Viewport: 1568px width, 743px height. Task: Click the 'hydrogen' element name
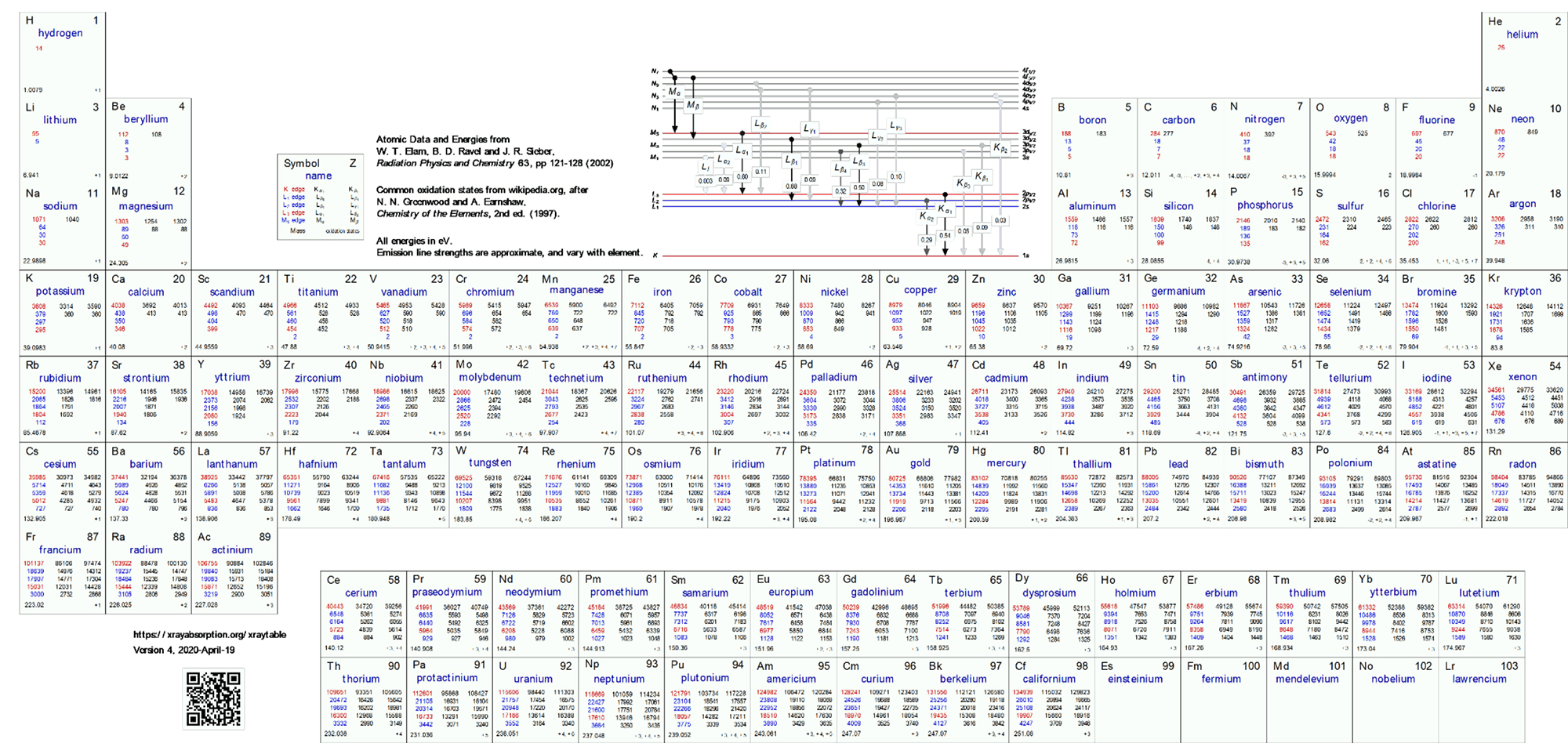[60, 34]
